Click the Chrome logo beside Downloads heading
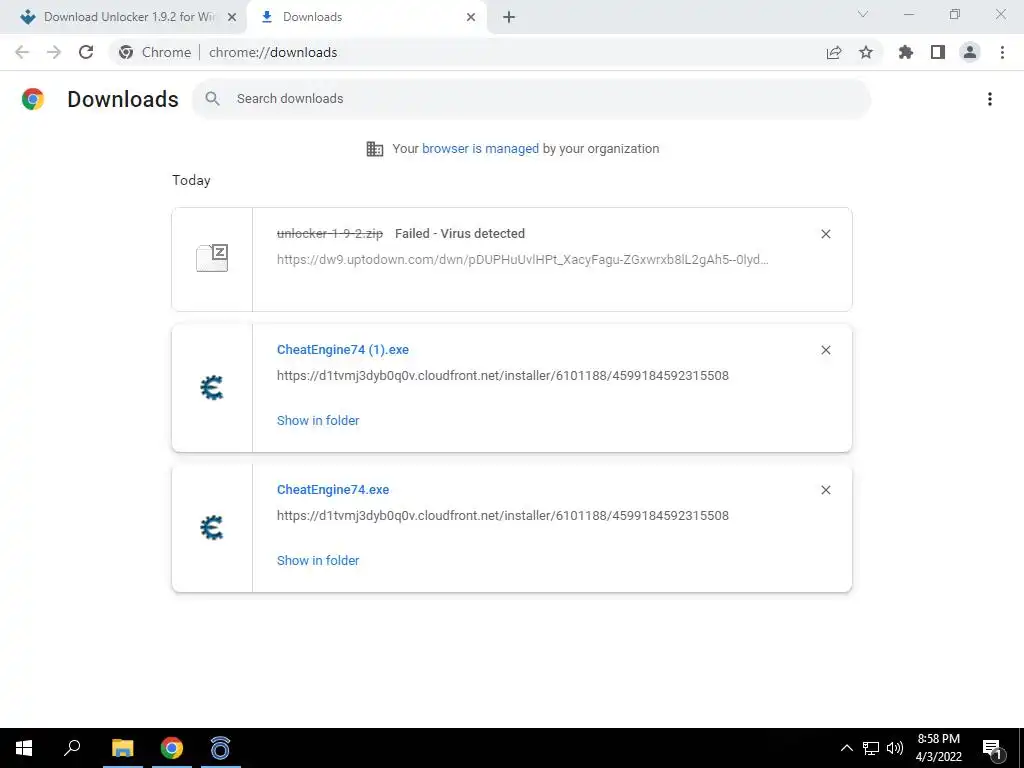 click(33, 99)
